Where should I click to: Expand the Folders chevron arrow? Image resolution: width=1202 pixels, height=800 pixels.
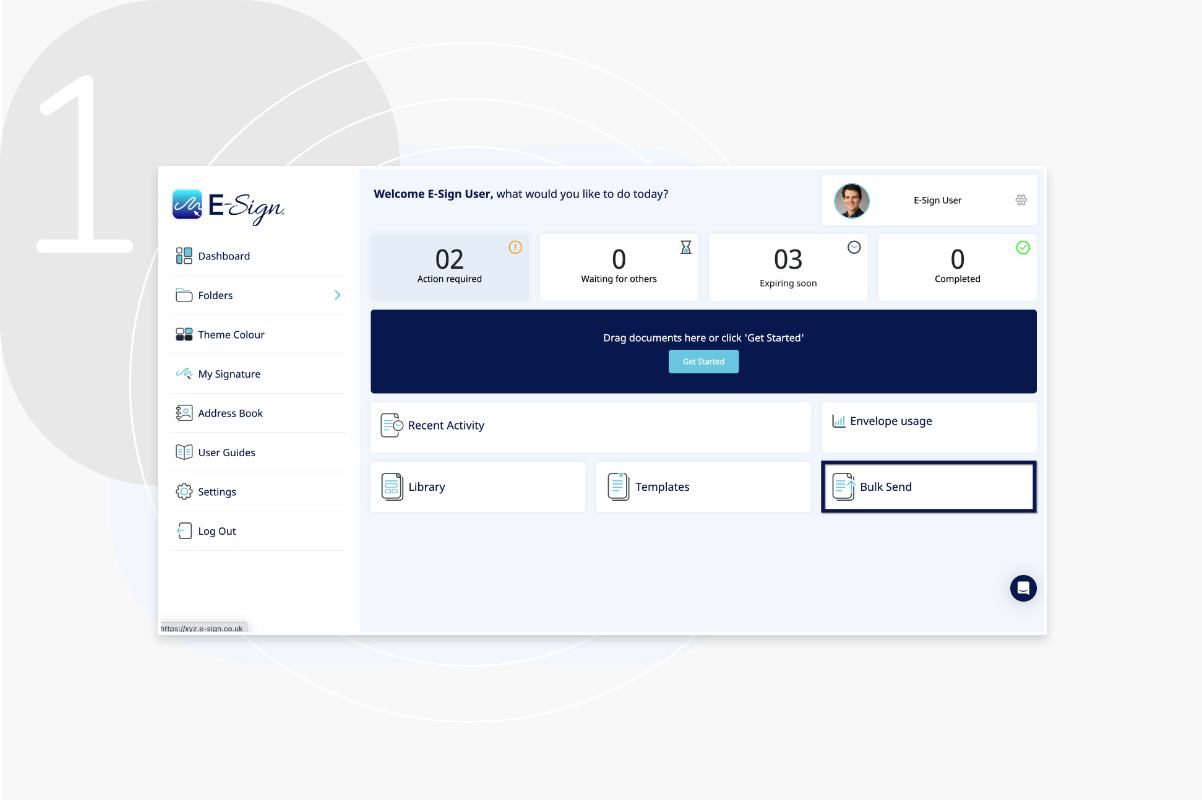337,295
